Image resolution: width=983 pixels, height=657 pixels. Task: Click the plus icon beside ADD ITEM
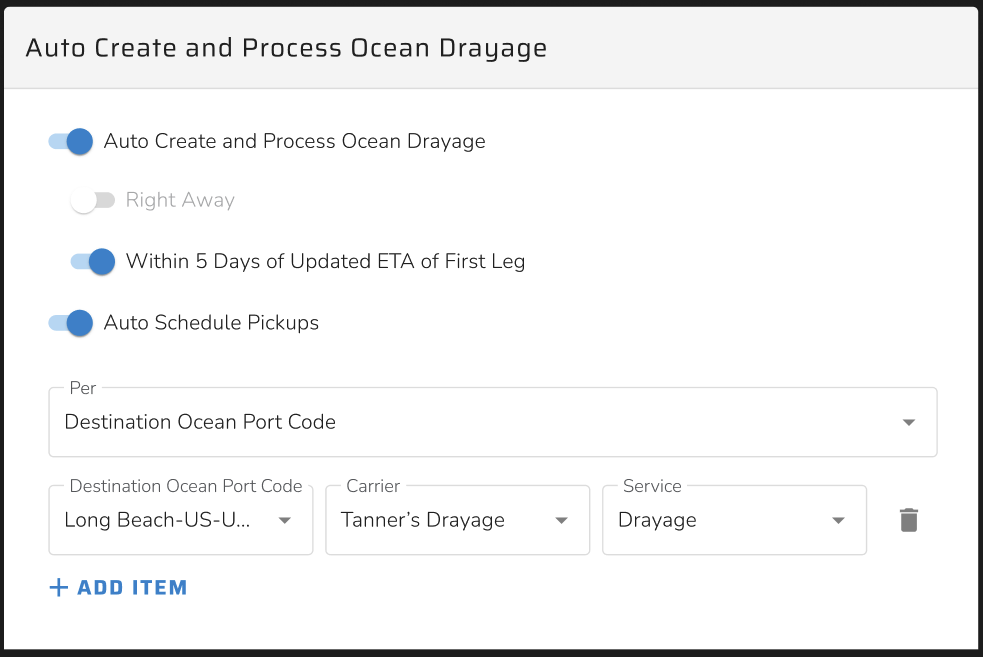(58, 587)
